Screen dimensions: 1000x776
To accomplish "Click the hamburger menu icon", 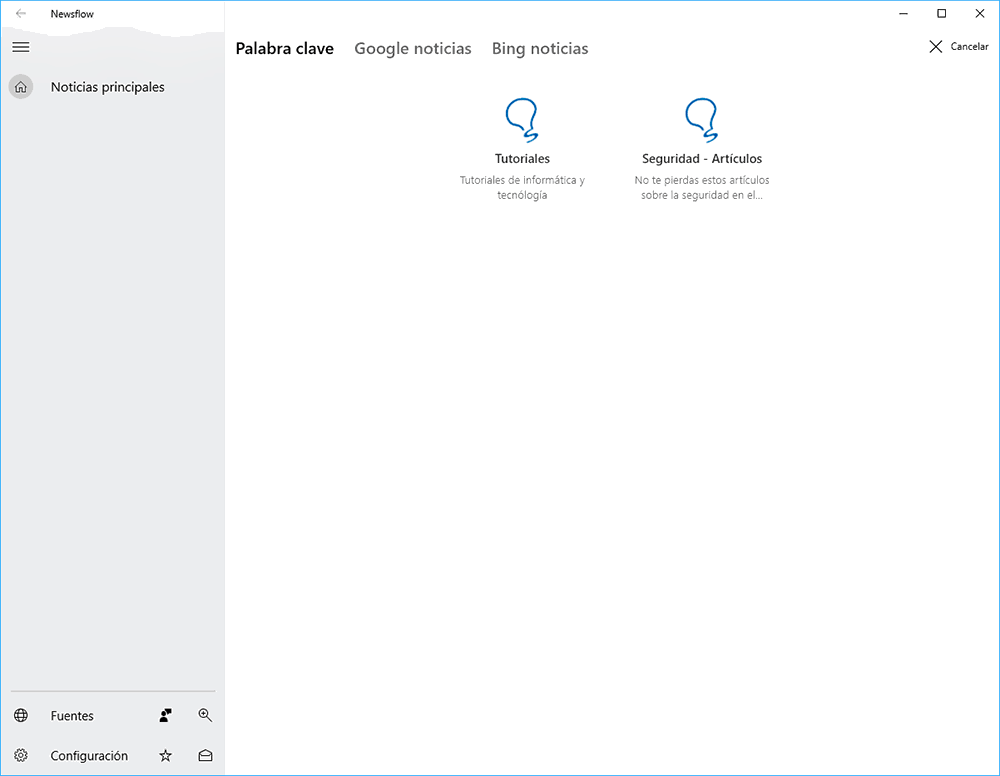I will 21,47.
